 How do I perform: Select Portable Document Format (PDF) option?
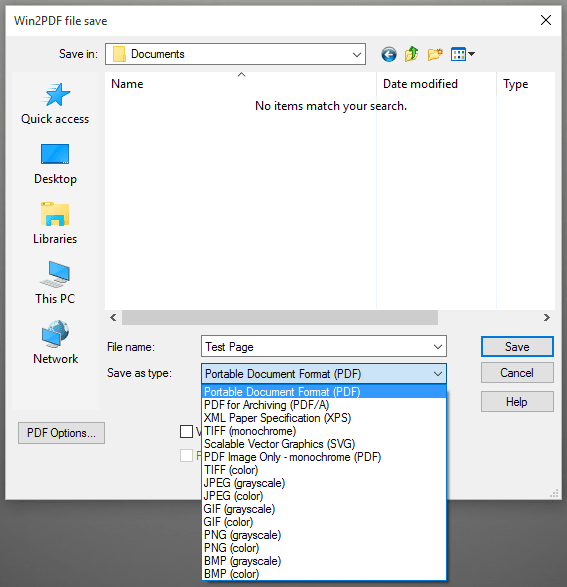coord(324,392)
